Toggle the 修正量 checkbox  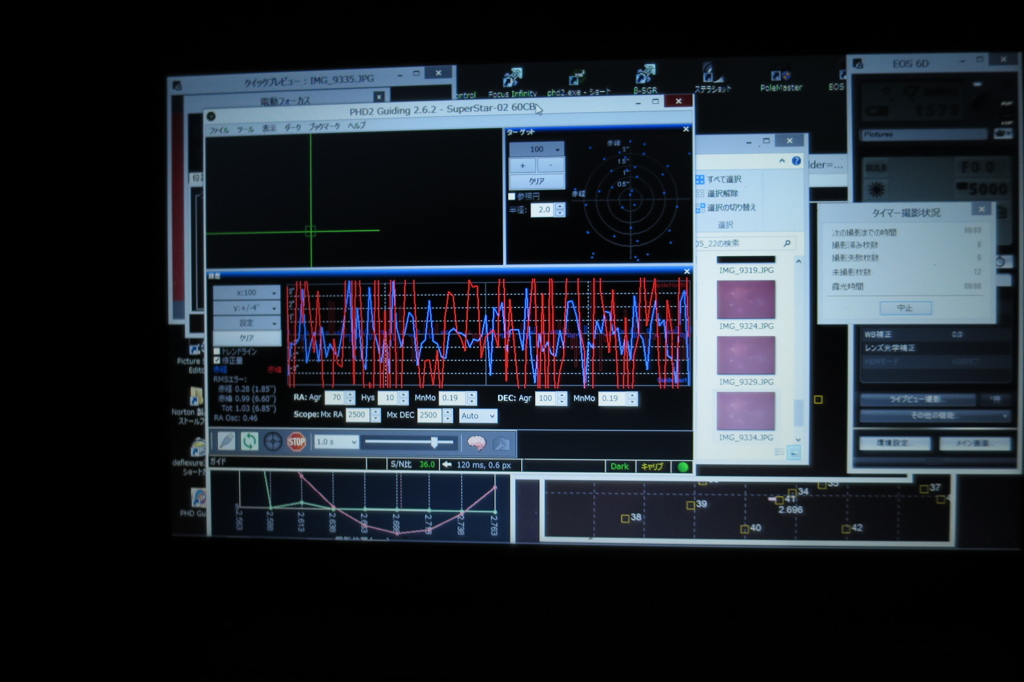217,360
